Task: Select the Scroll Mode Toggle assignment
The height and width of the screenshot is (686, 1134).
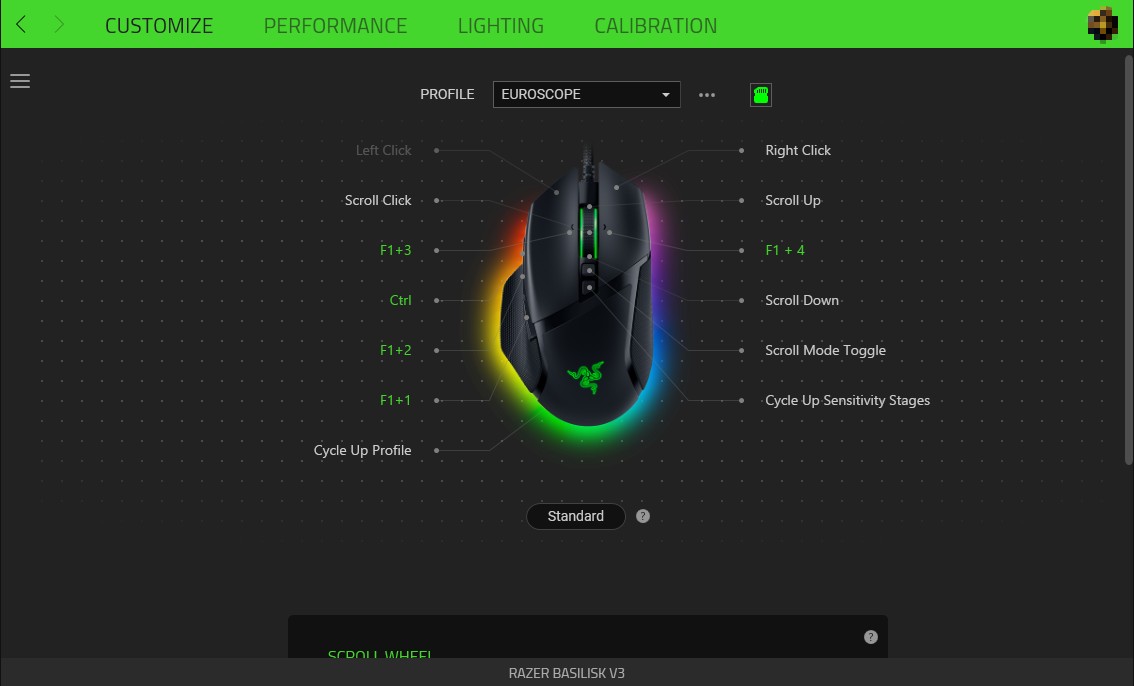Action: 825,351
